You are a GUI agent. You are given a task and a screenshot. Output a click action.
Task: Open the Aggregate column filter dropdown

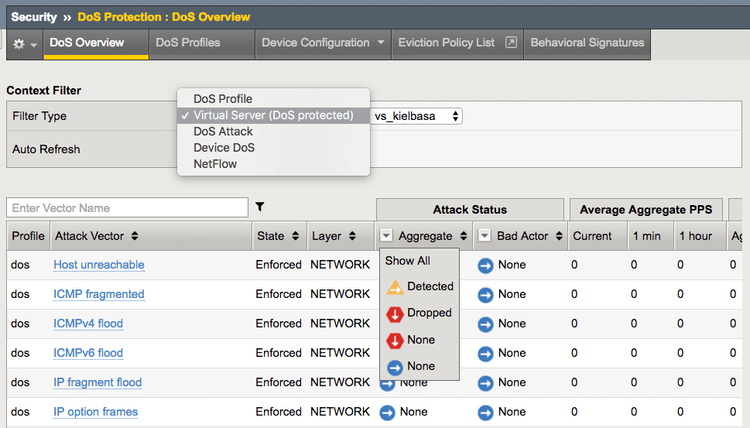386,236
